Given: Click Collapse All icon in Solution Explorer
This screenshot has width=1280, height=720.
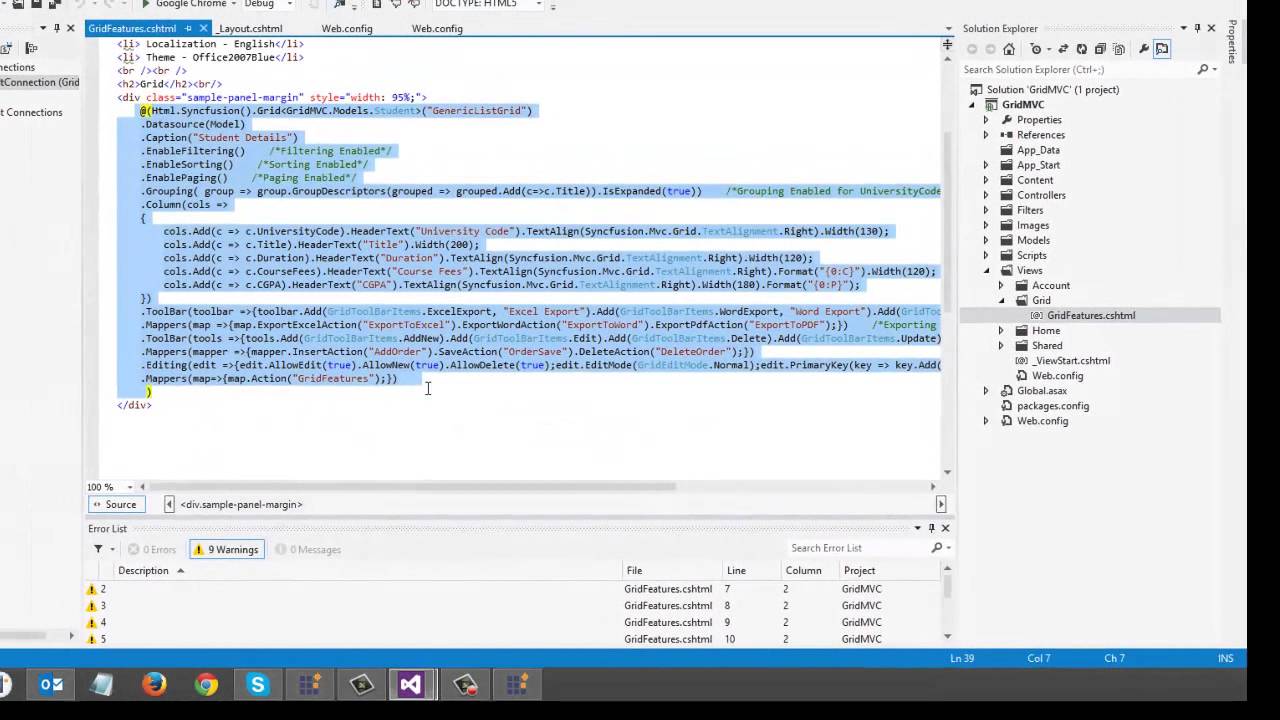Looking at the screenshot, I should coord(1100,49).
